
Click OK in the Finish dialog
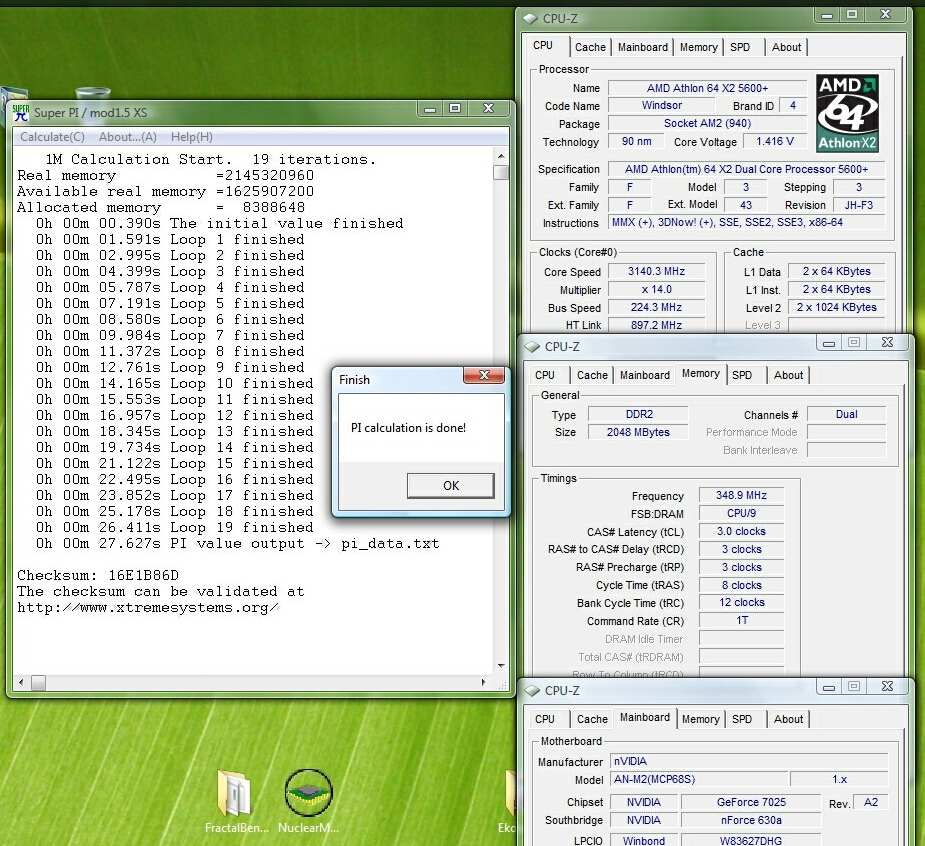(x=451, y=486)
